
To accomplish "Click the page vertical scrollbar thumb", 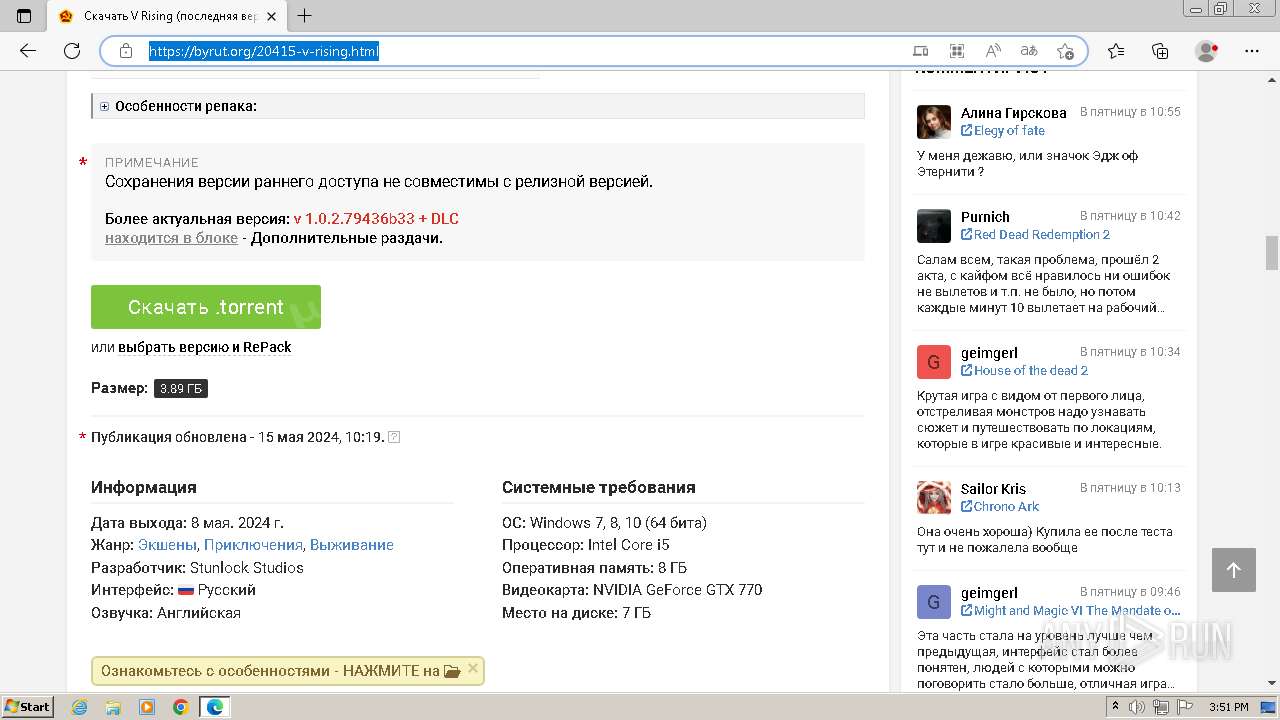I will [x=1272, y=253].
